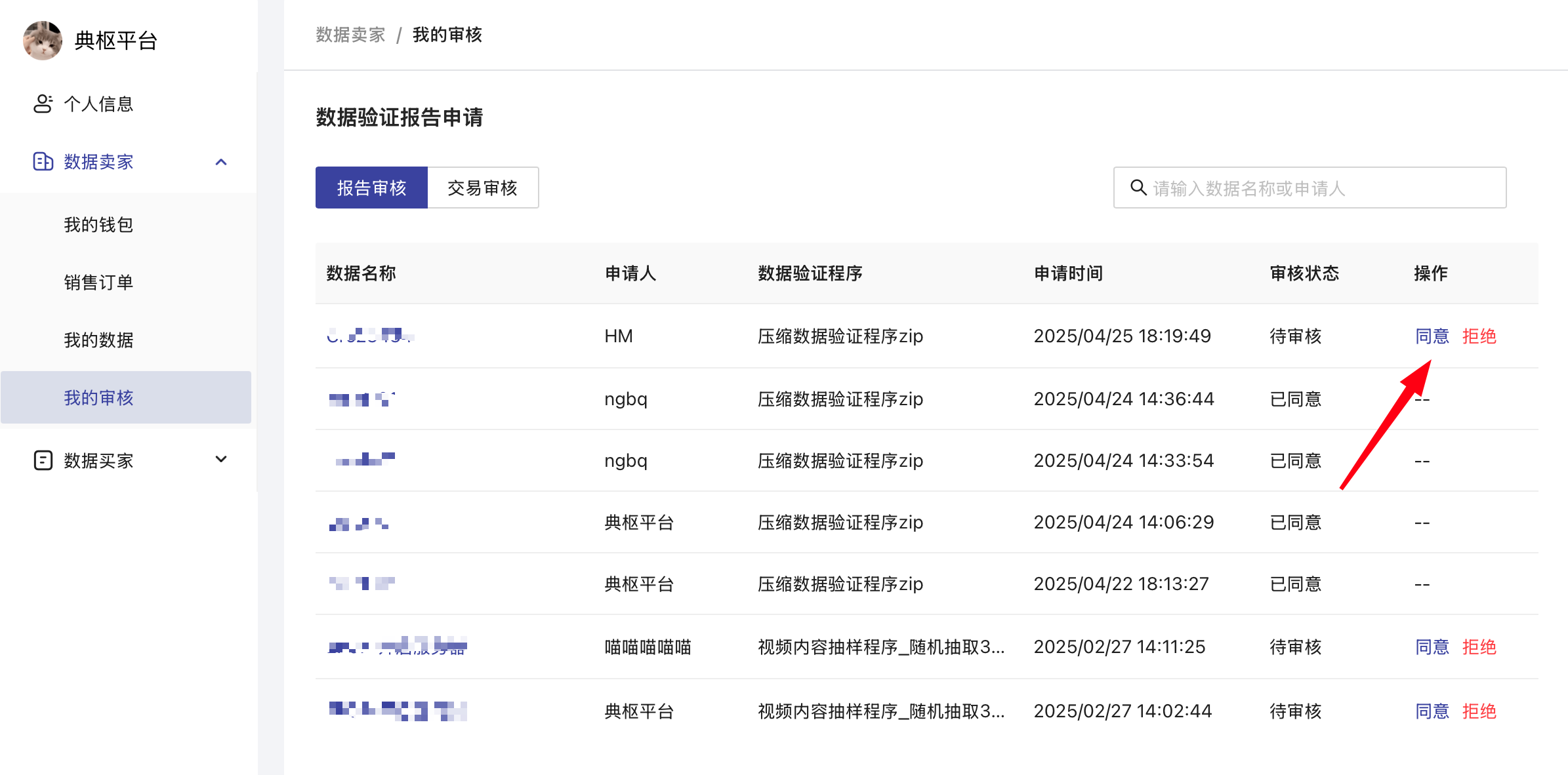Open data name link in 14:02:44 row
The height and width of the screenshot is (775, 1568).
click(398, 711)
